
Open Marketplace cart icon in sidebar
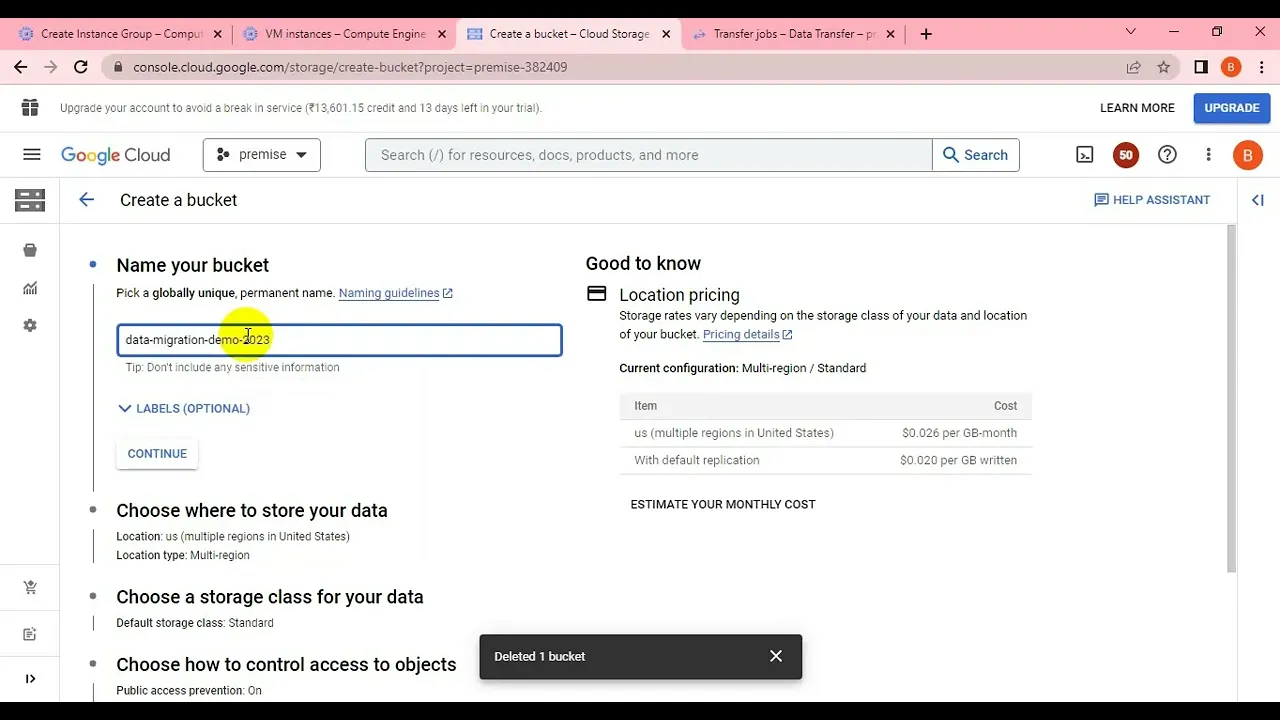click(x=30, y=588)
